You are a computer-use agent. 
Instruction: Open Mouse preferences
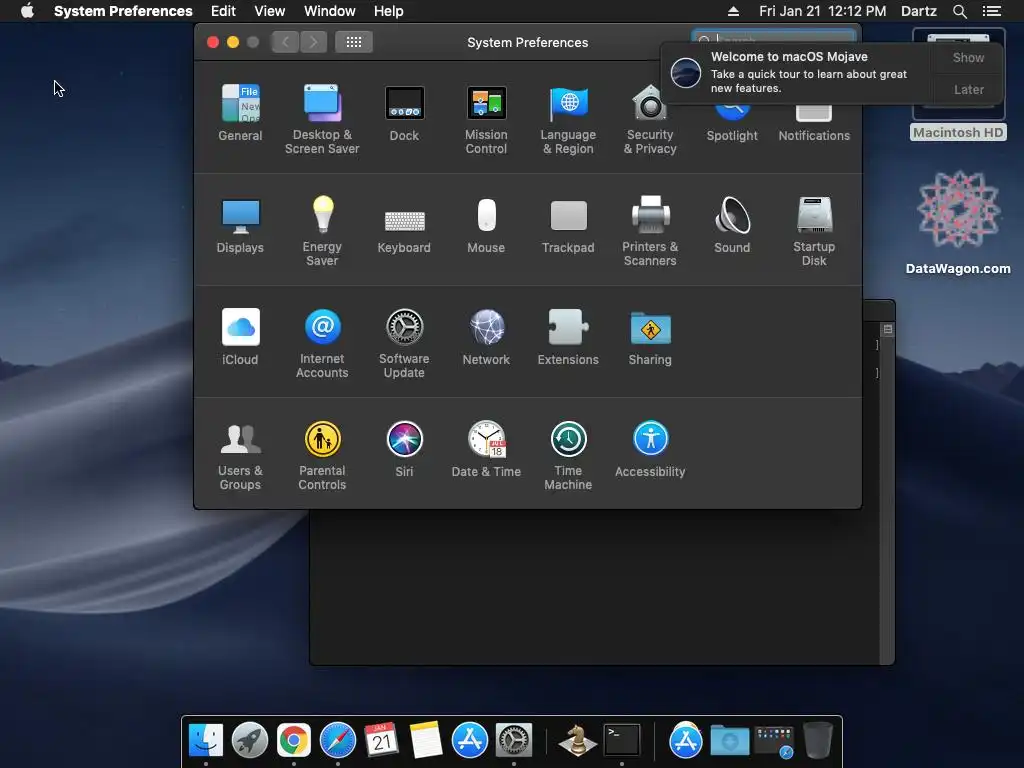(x=486, y=225)
